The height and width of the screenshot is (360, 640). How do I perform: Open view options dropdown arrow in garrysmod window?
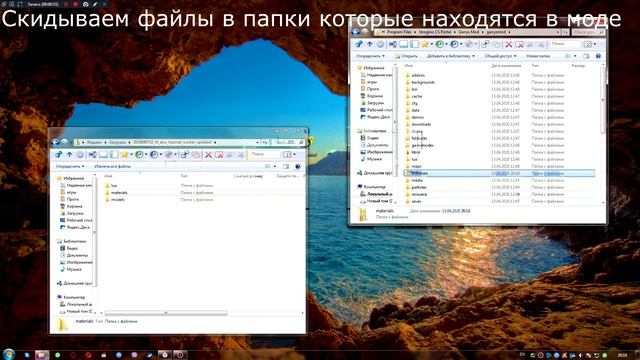click(x=575, y=56)
